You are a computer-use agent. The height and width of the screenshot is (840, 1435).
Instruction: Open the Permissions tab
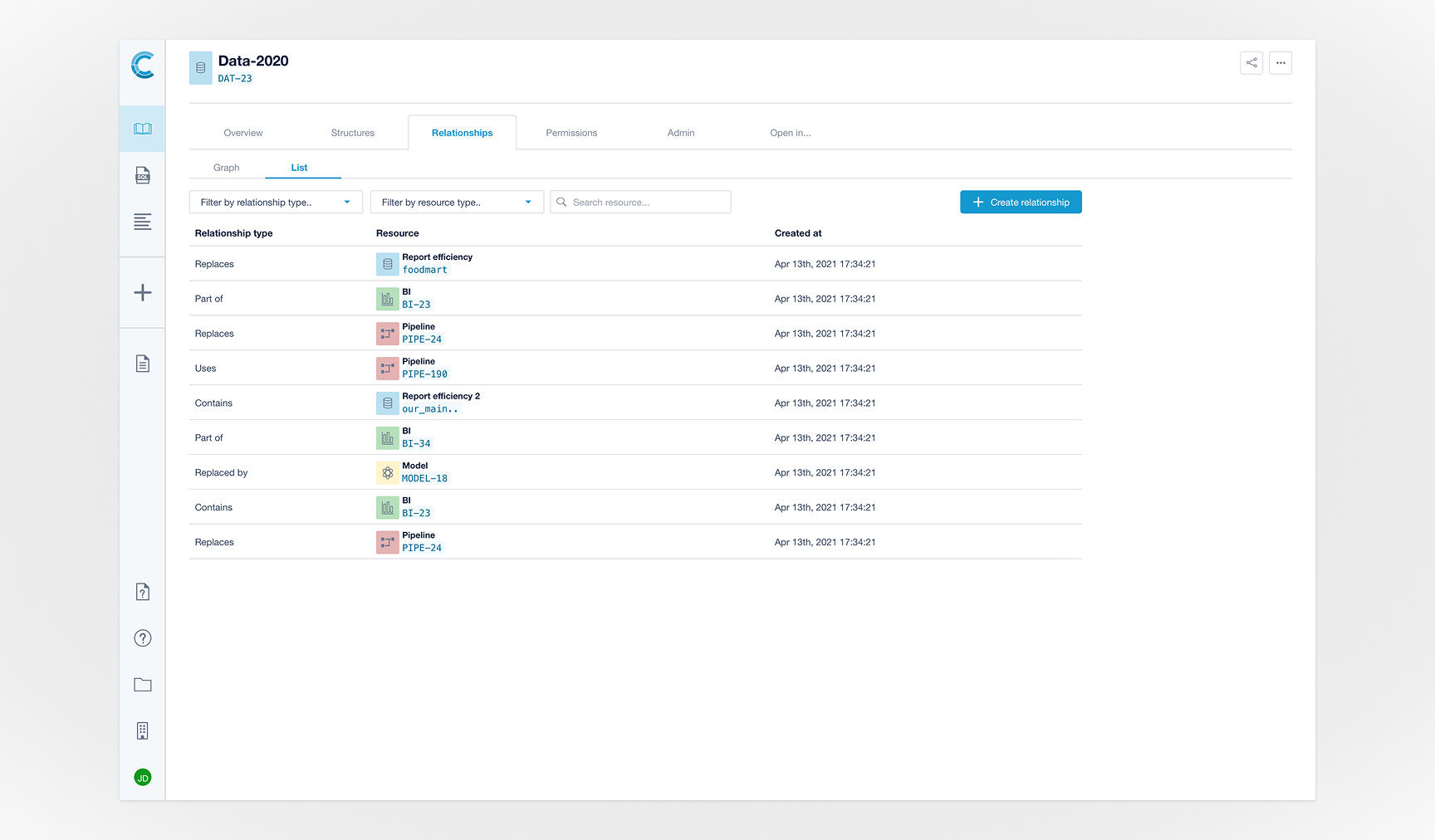(x=571, y=133)
